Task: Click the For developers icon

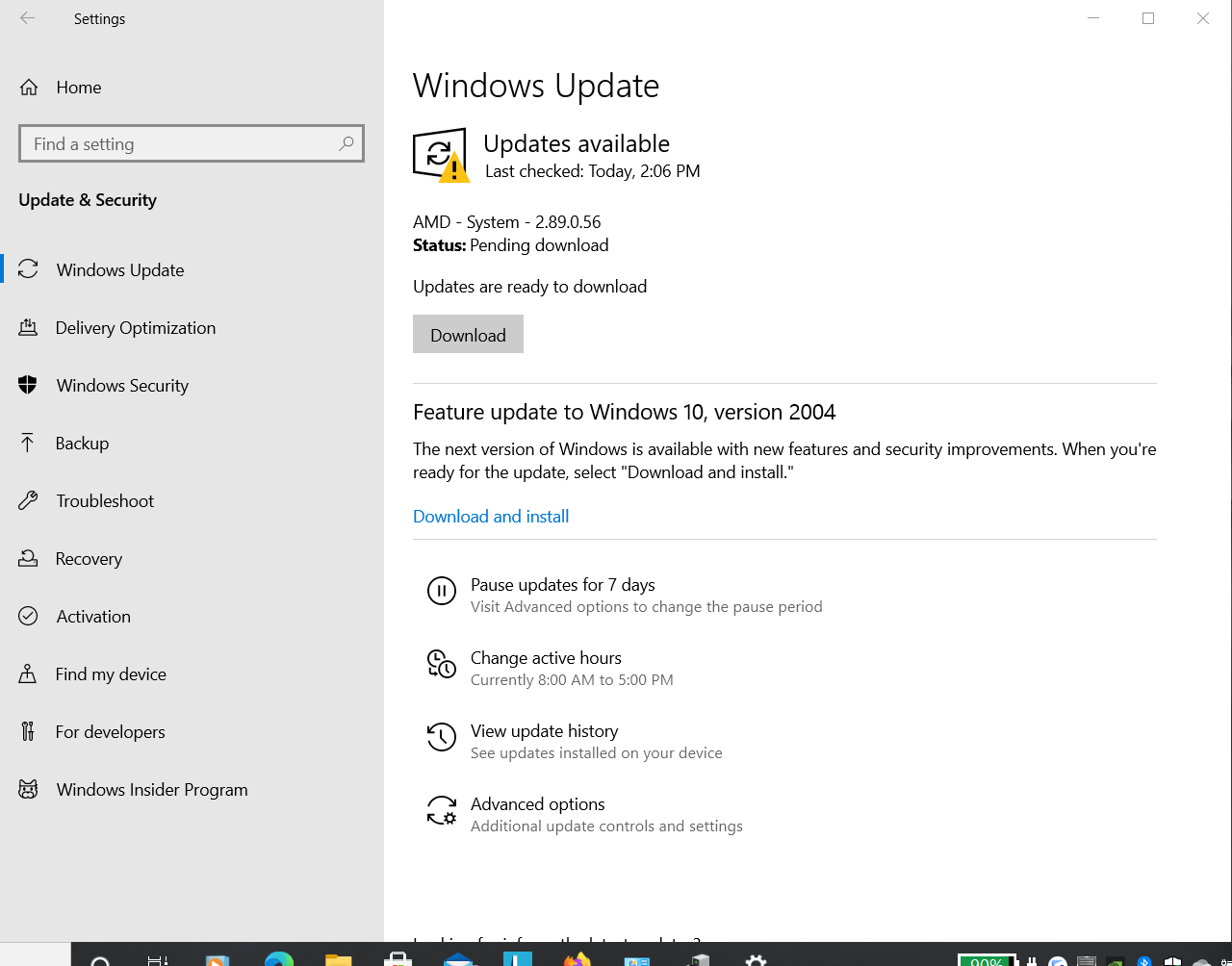Action: pos(28,732)
